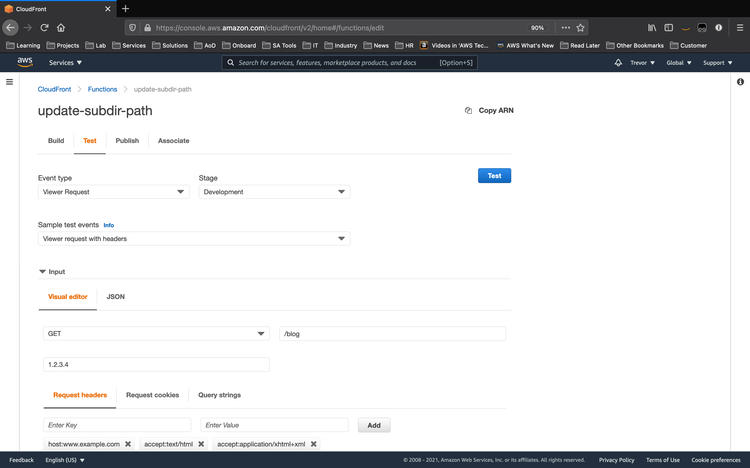
Task: Open the English (US) language dropdown
Action: pyautogui.click(x=65, y=460)
